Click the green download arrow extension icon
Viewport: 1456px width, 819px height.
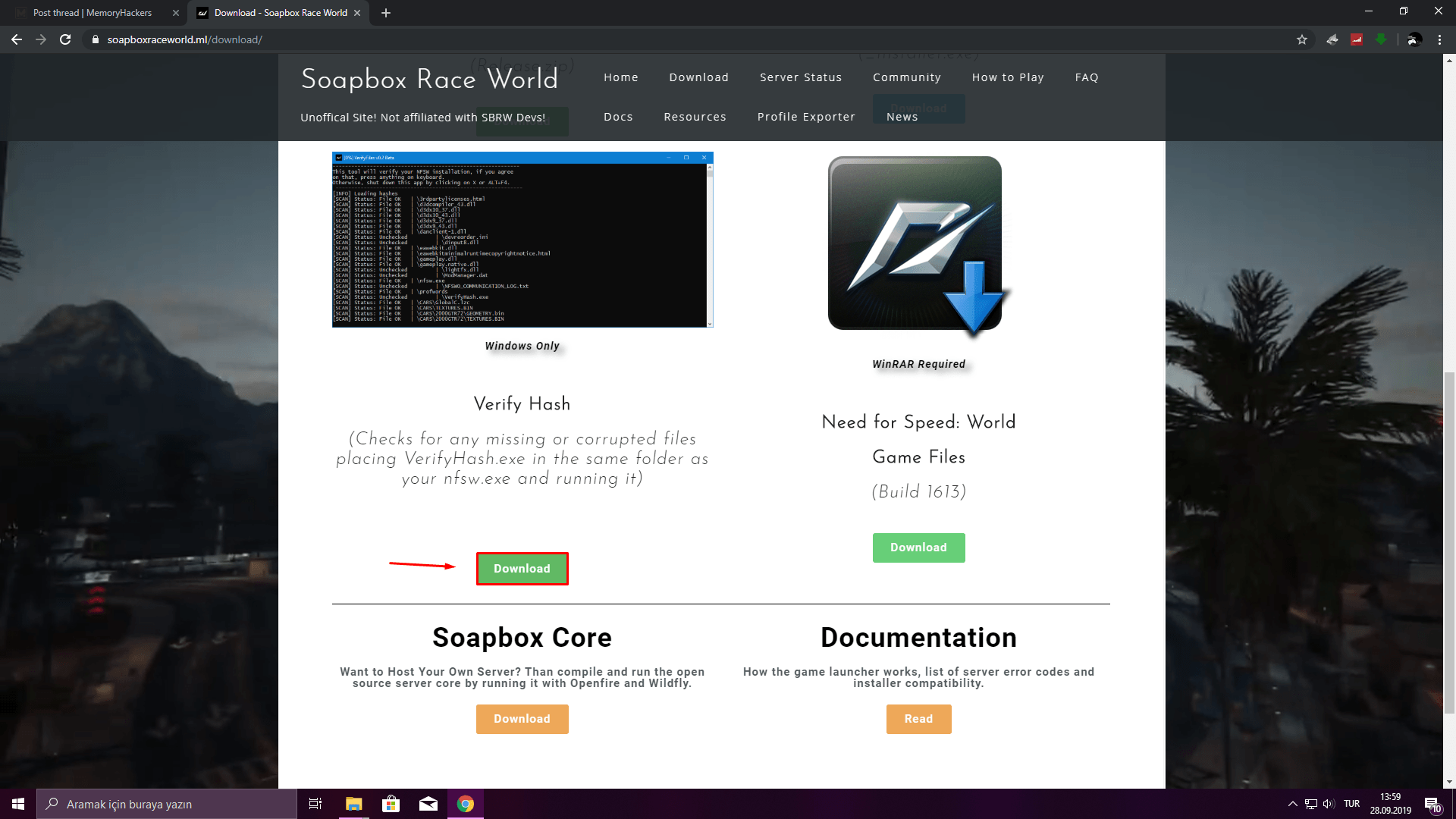(1381, 39)
